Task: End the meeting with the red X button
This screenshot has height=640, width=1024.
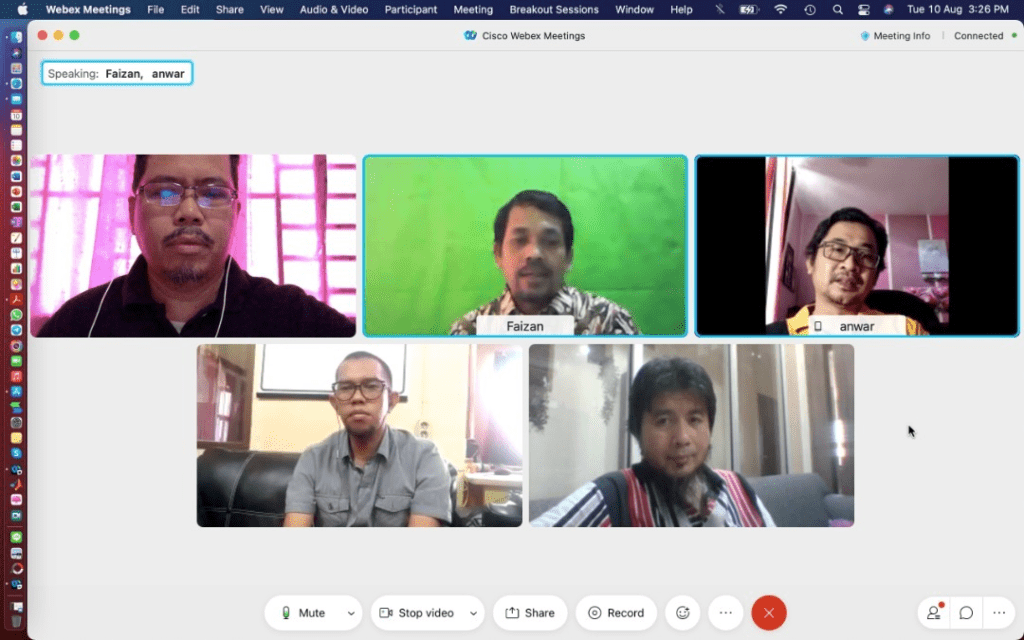Action: (x=769, y=613)
